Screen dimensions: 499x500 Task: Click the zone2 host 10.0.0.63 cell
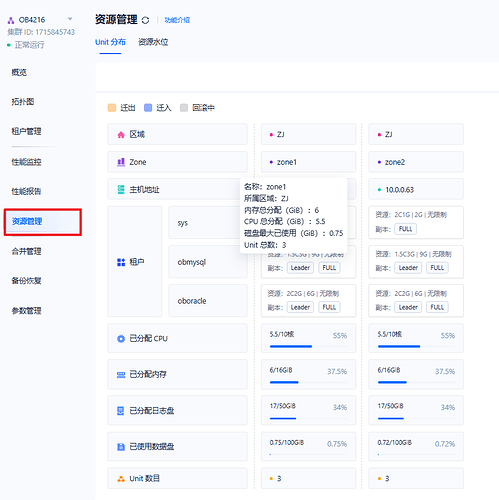coord(416,189)
